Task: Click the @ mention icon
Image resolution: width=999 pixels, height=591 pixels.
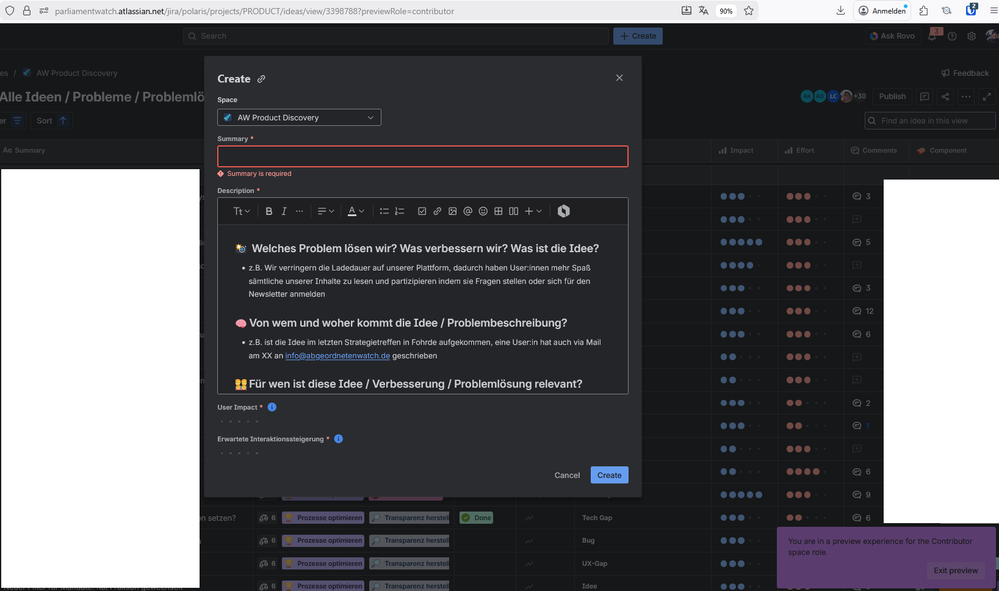Action: coord(468,211)
